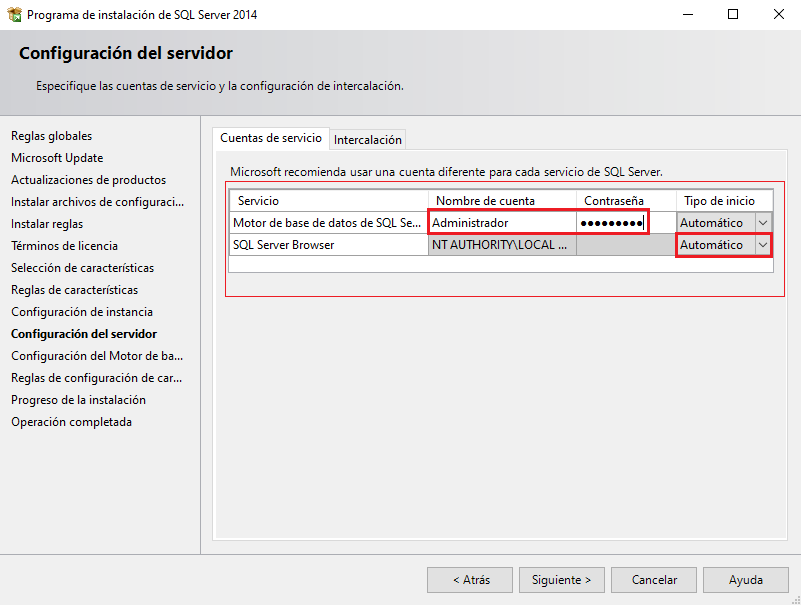Image resolution: width=802 pixels, height=607 pixels.
Task: Click the bold Configuración del servidor step
Action: pyautogui.click(x=84, y=334)
